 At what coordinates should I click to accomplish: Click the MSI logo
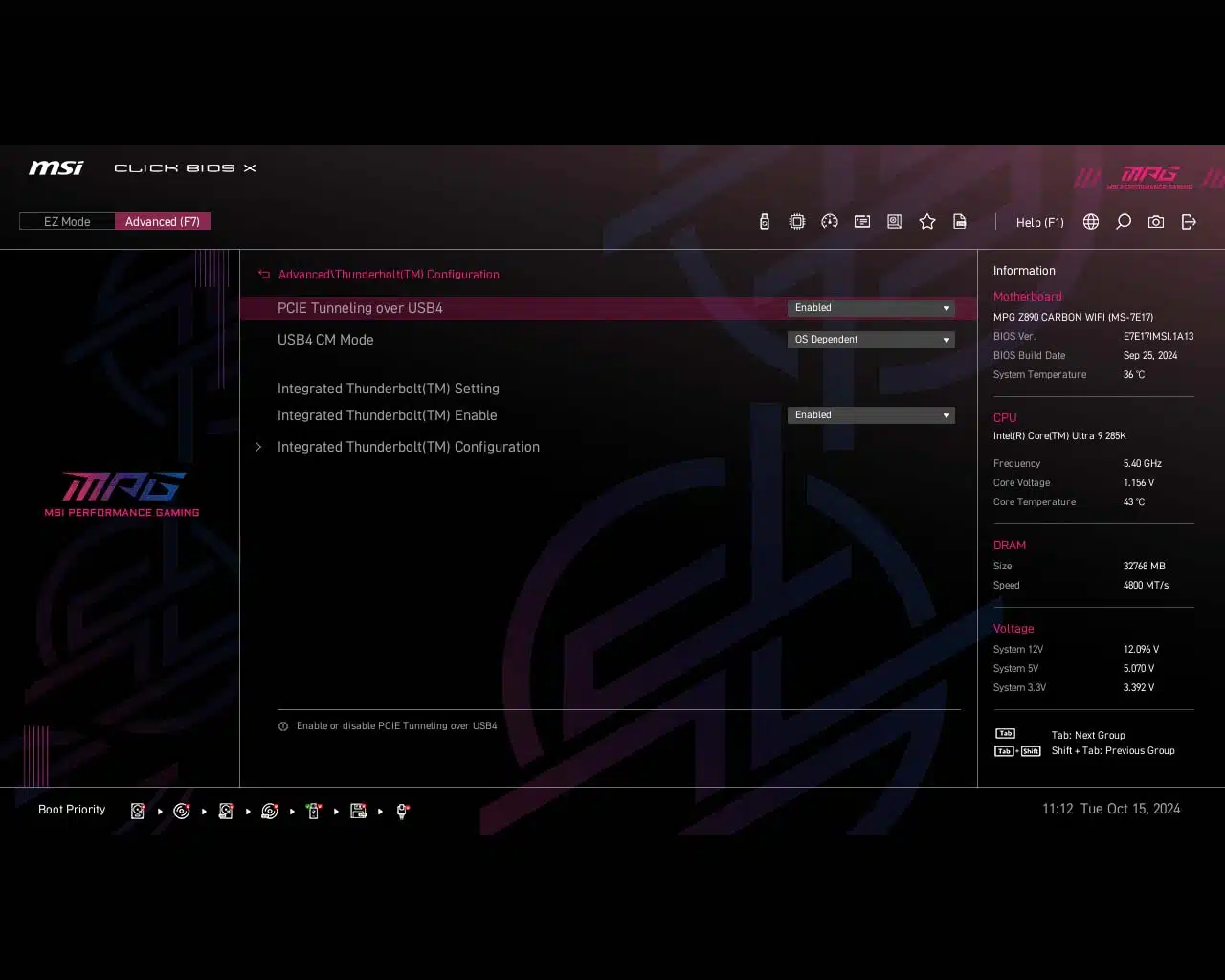point(56,167)
